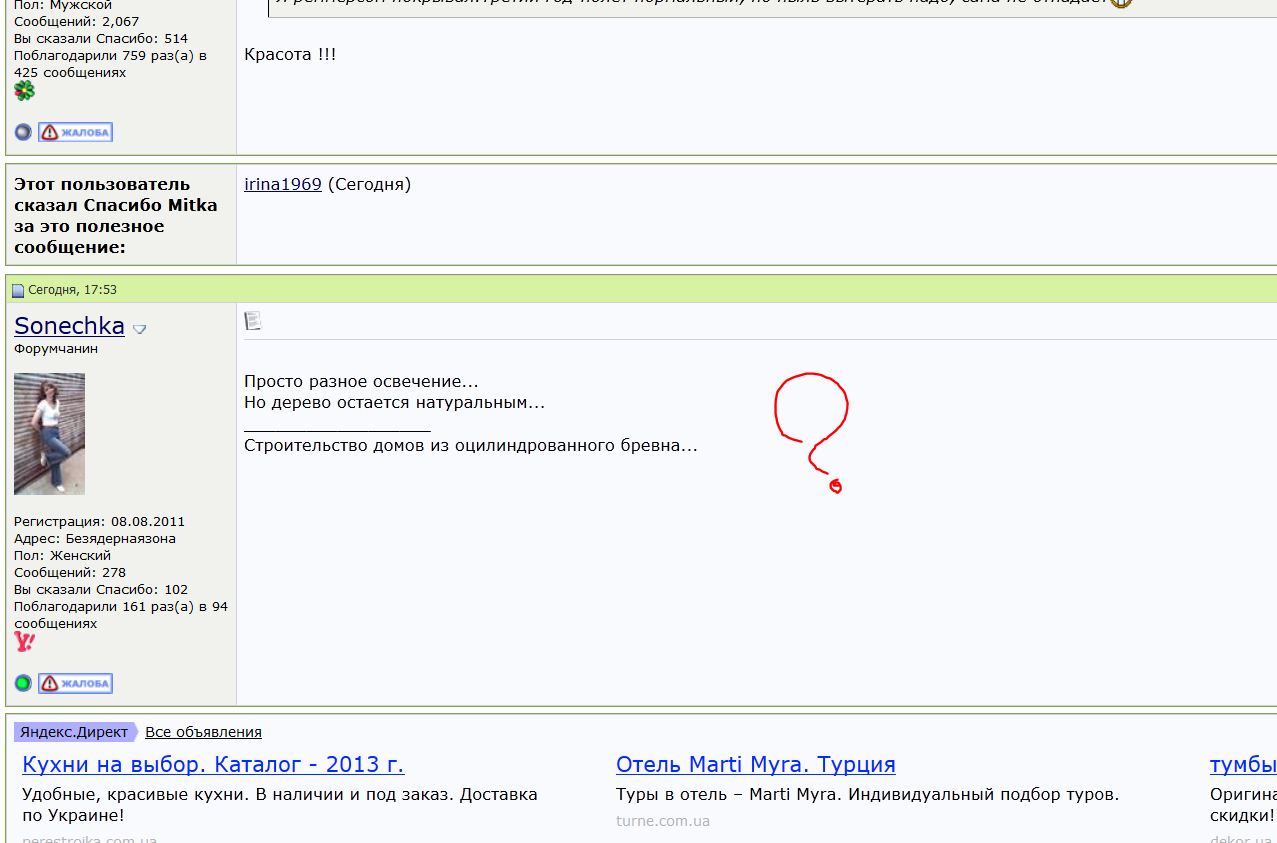Screen dimensions: 1277x843
Task: Open the Кухни на выбор. Каталог - 2013 г. ad
Action: coord(213,765)
